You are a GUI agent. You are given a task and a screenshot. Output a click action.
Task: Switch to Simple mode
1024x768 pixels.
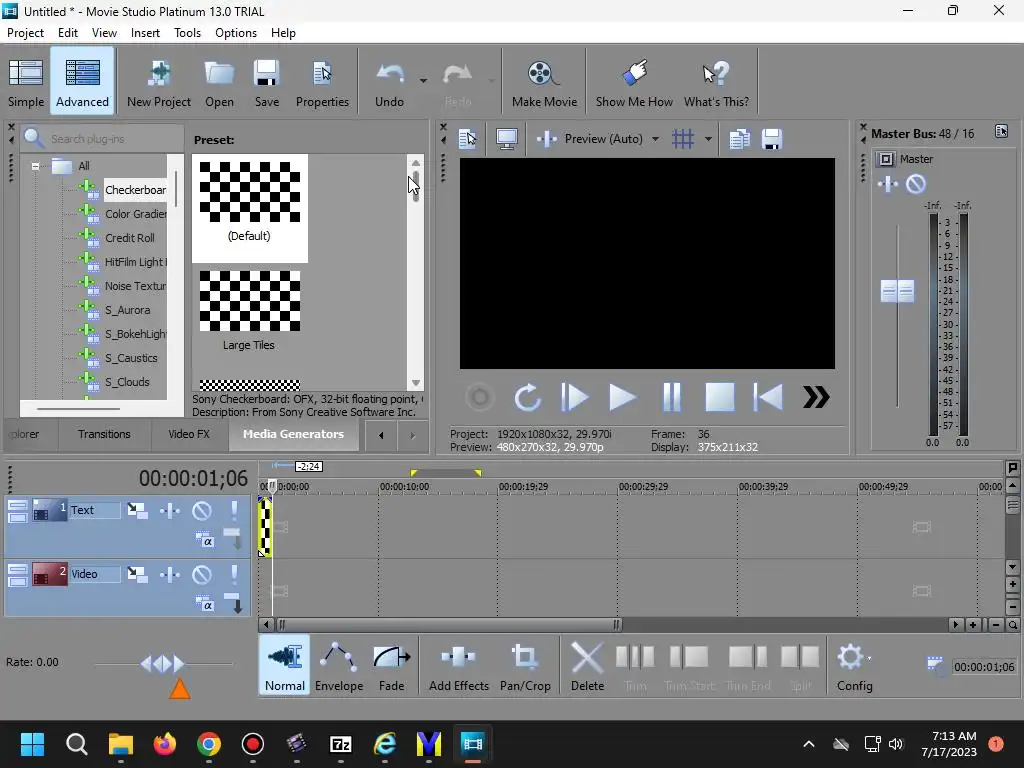26,82
